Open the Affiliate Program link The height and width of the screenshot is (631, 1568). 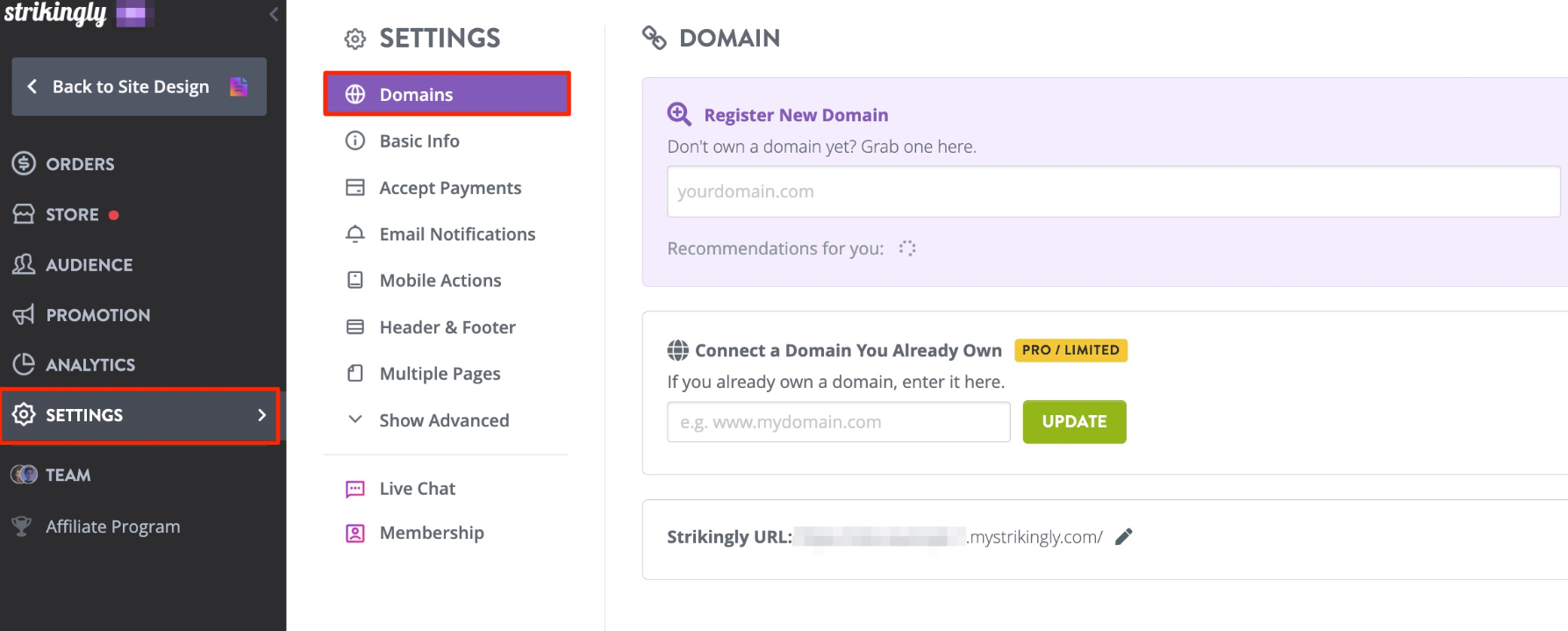tap(113, 527)
